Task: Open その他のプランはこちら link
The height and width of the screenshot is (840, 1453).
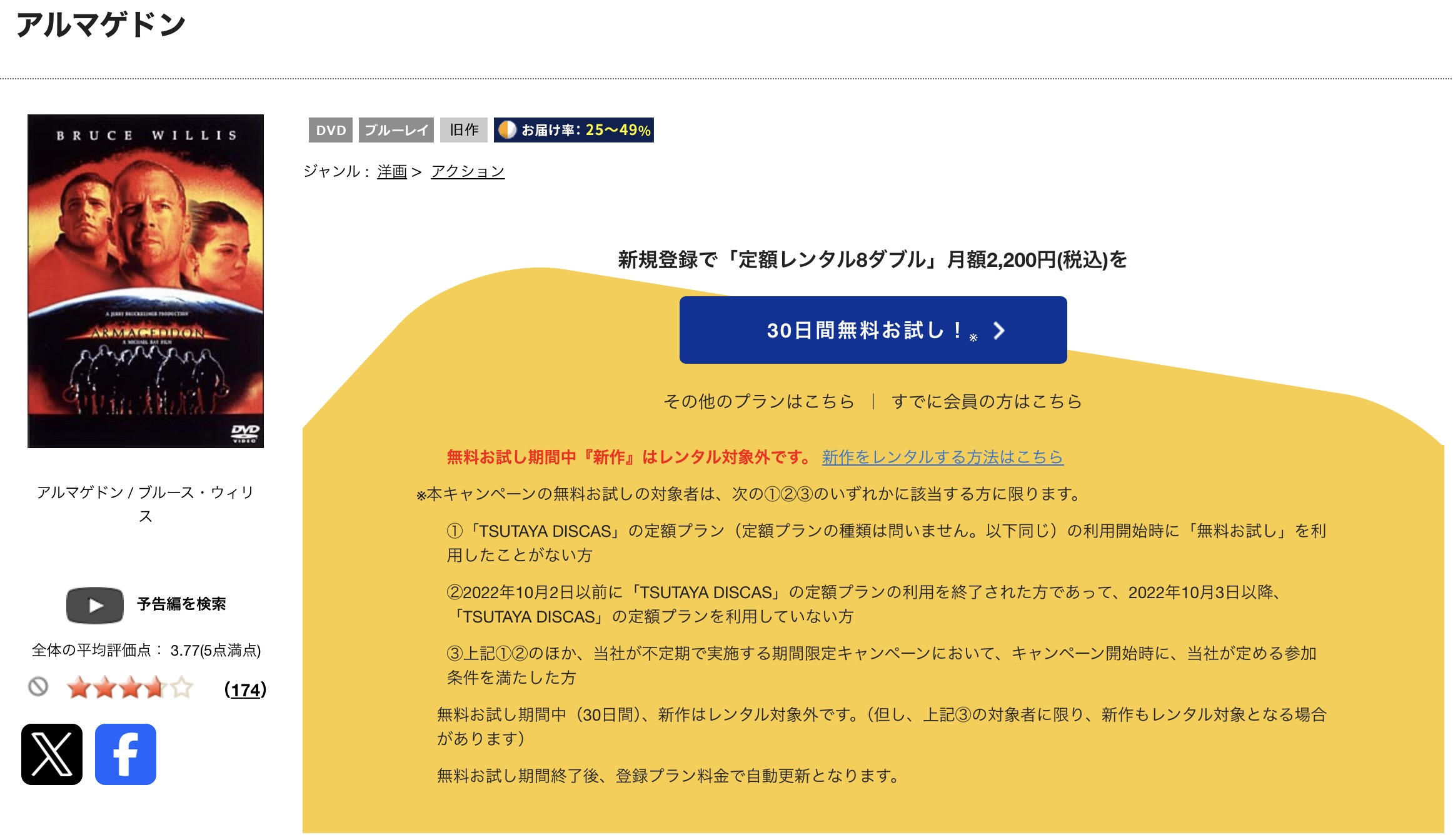Action: tap(759, 401)
